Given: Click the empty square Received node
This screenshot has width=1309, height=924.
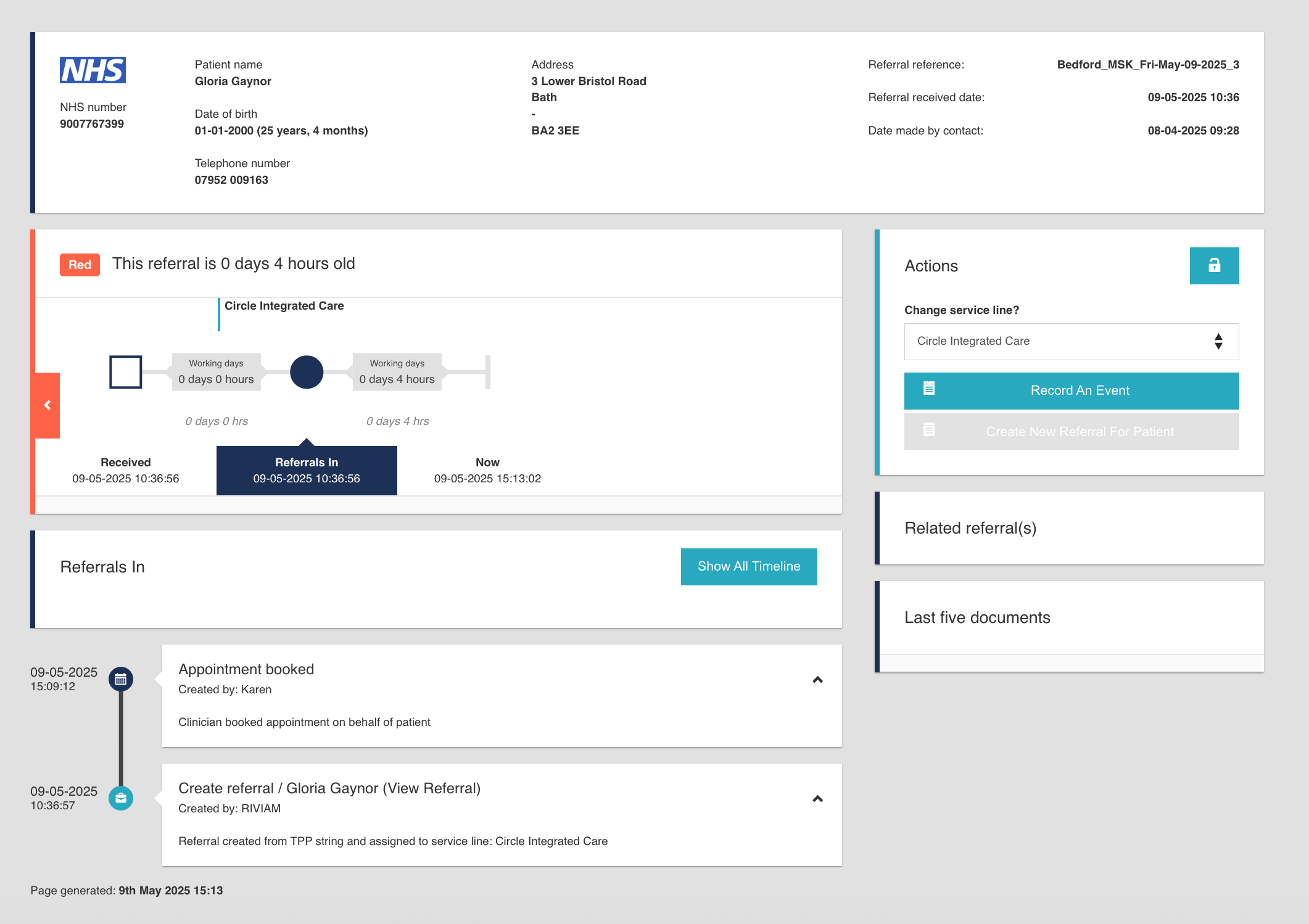Looking at the screenshot, I should pos(126,372).
